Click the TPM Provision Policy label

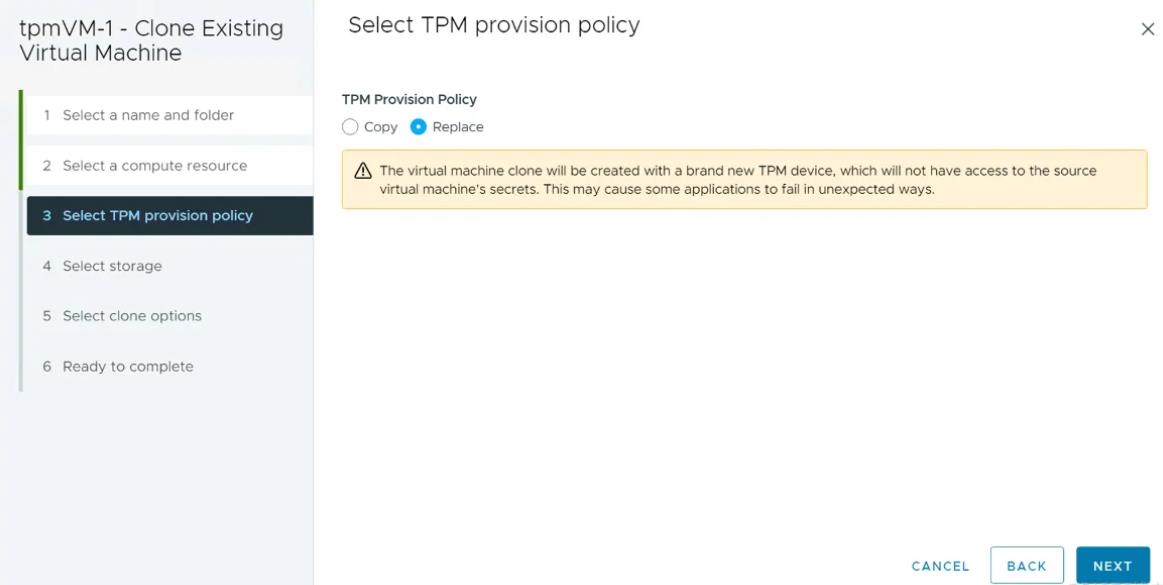coord(409,99)
